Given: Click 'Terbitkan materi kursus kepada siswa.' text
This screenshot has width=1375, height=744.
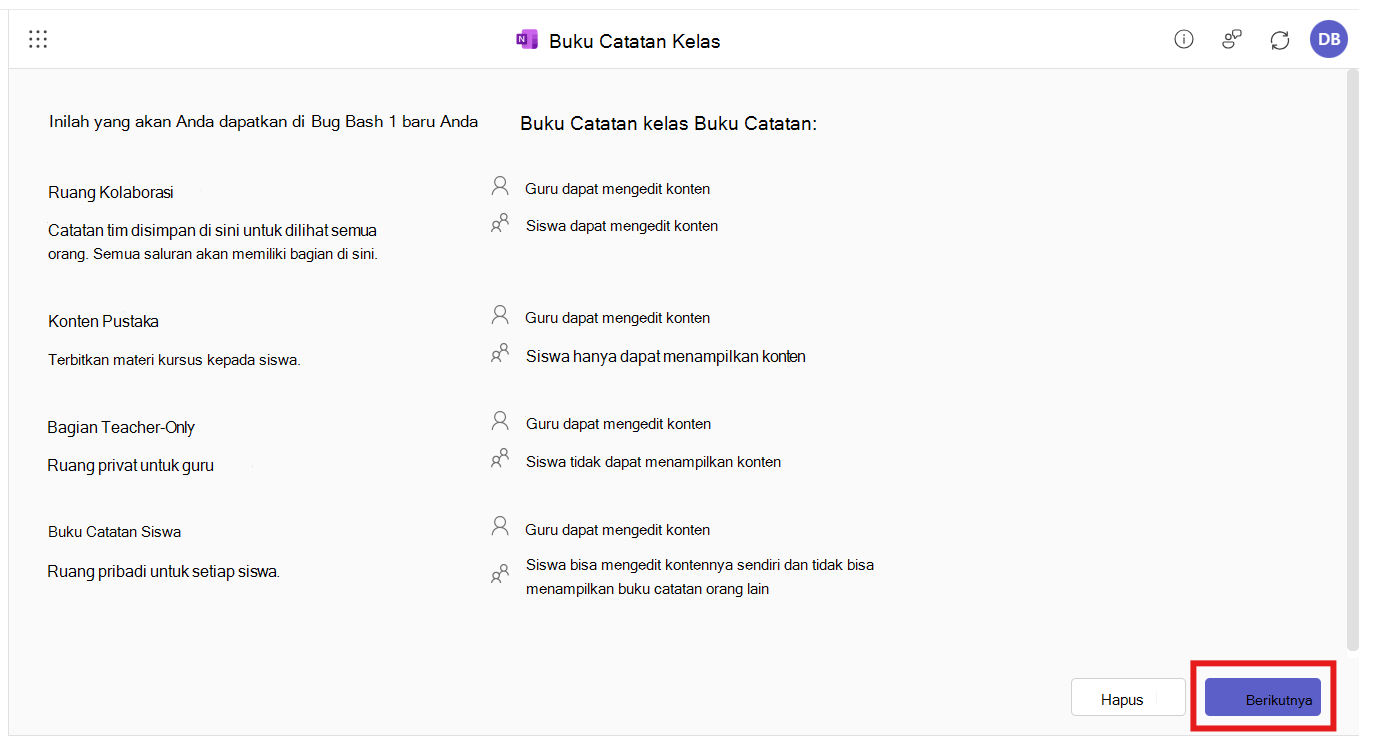Looking at the screenshot, I should tap(174, 360).
